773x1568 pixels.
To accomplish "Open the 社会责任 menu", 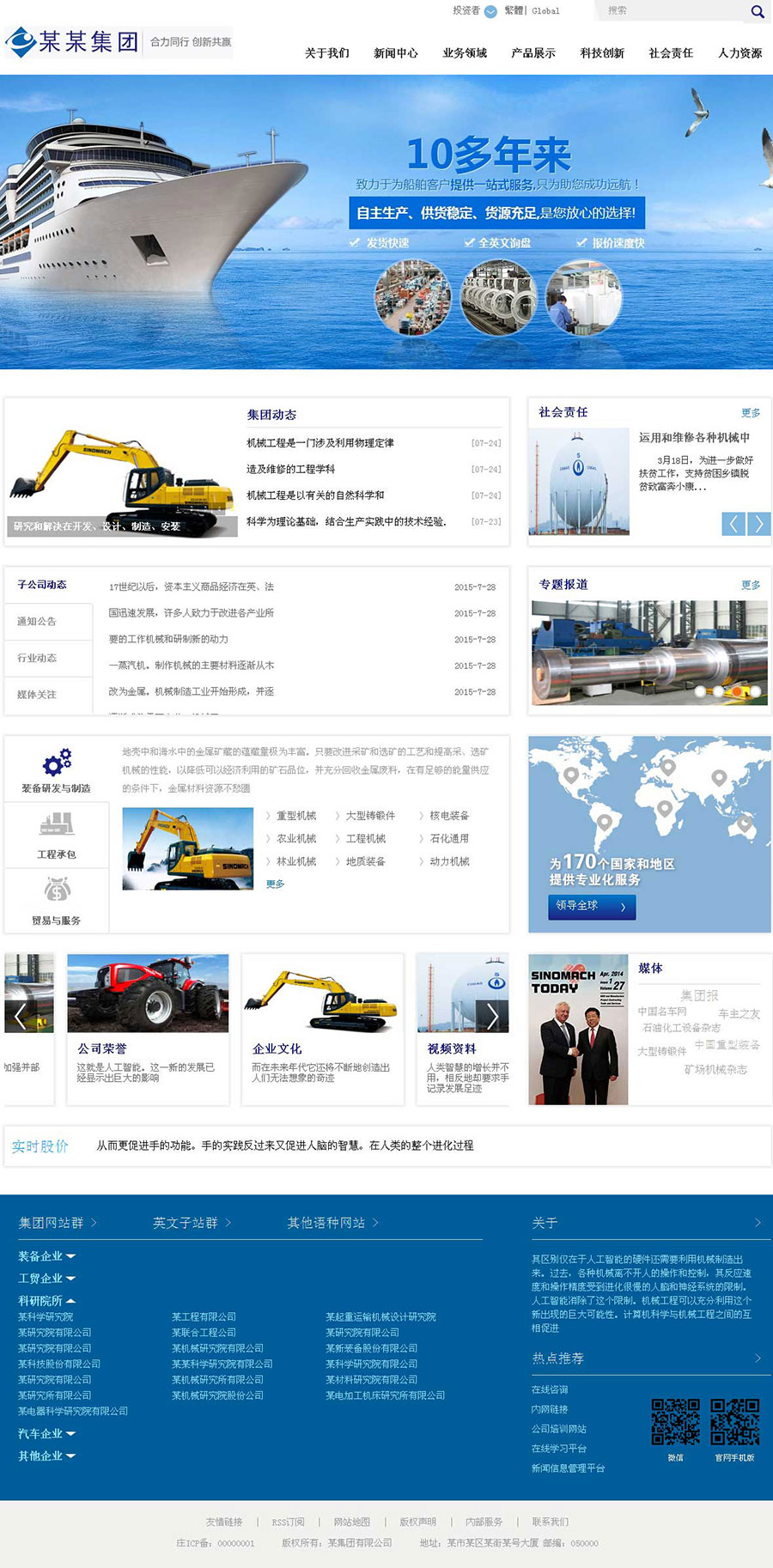I will click(x=671, y=53).
